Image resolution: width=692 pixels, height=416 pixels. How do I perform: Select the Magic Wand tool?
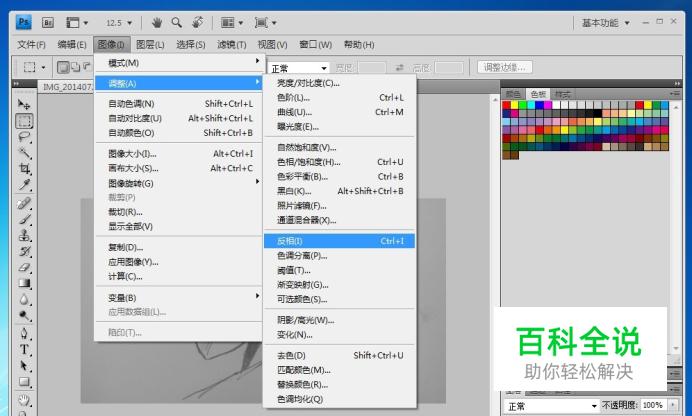[24, 153]
